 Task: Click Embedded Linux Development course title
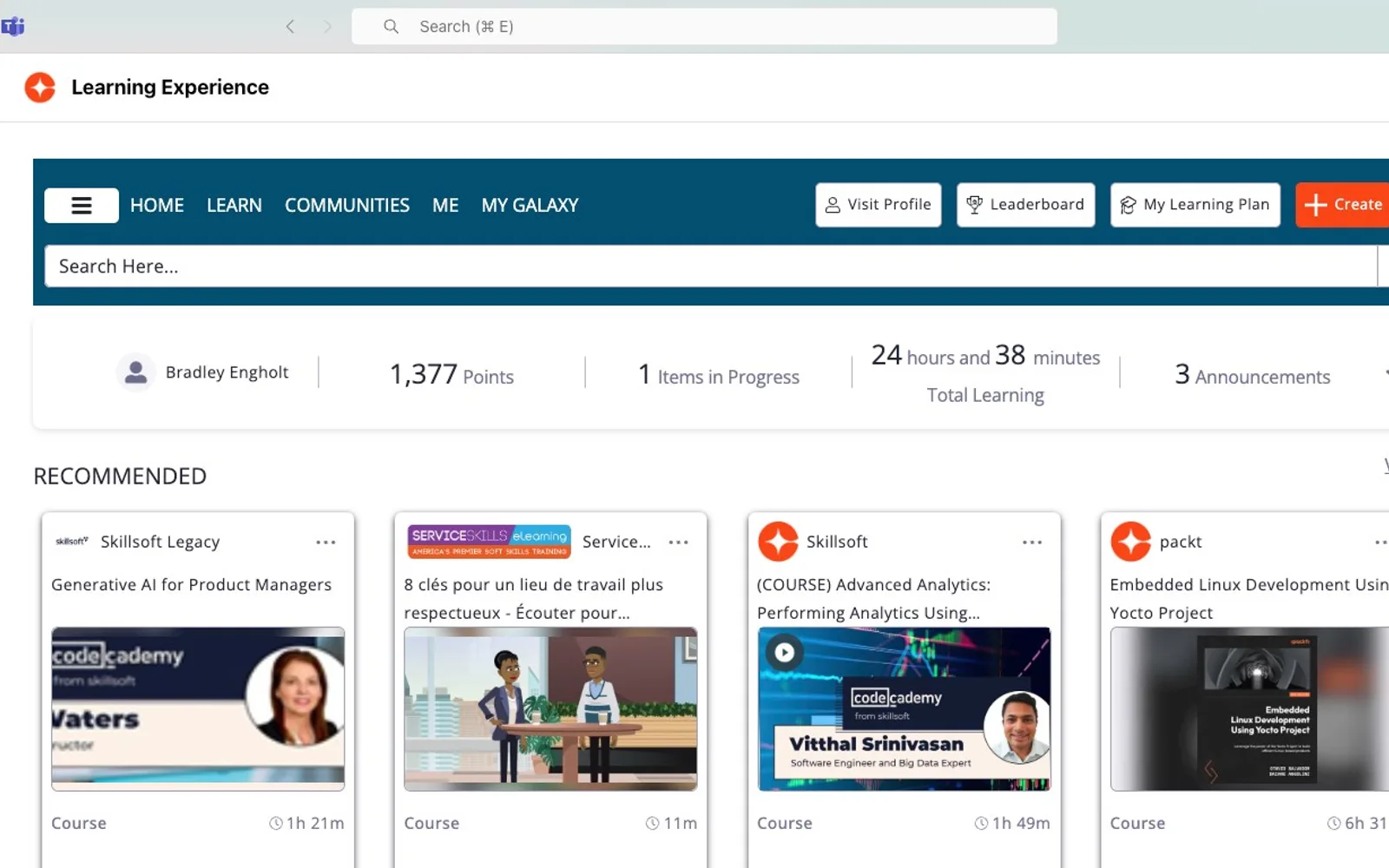point(1249,599)
